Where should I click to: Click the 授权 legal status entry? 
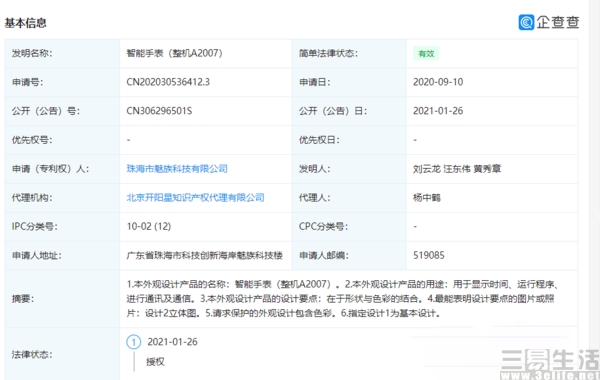click(155, 362)
